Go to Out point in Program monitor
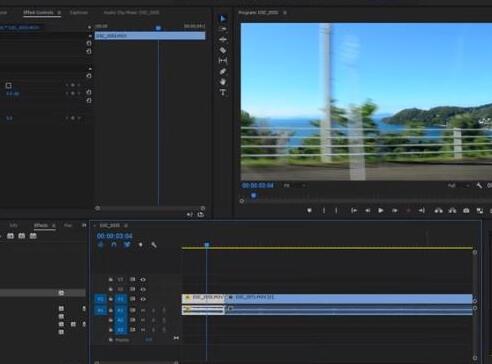The image size is (492, 364). [422, 211]
